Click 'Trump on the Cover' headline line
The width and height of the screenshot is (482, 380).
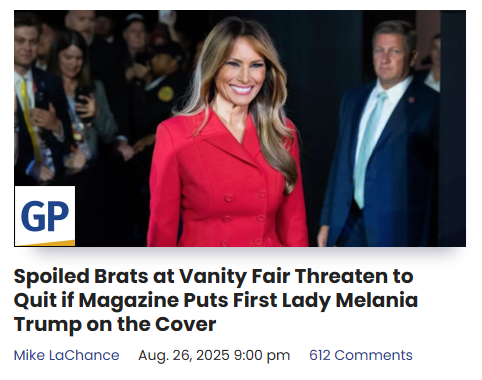[x=115, y=324]
